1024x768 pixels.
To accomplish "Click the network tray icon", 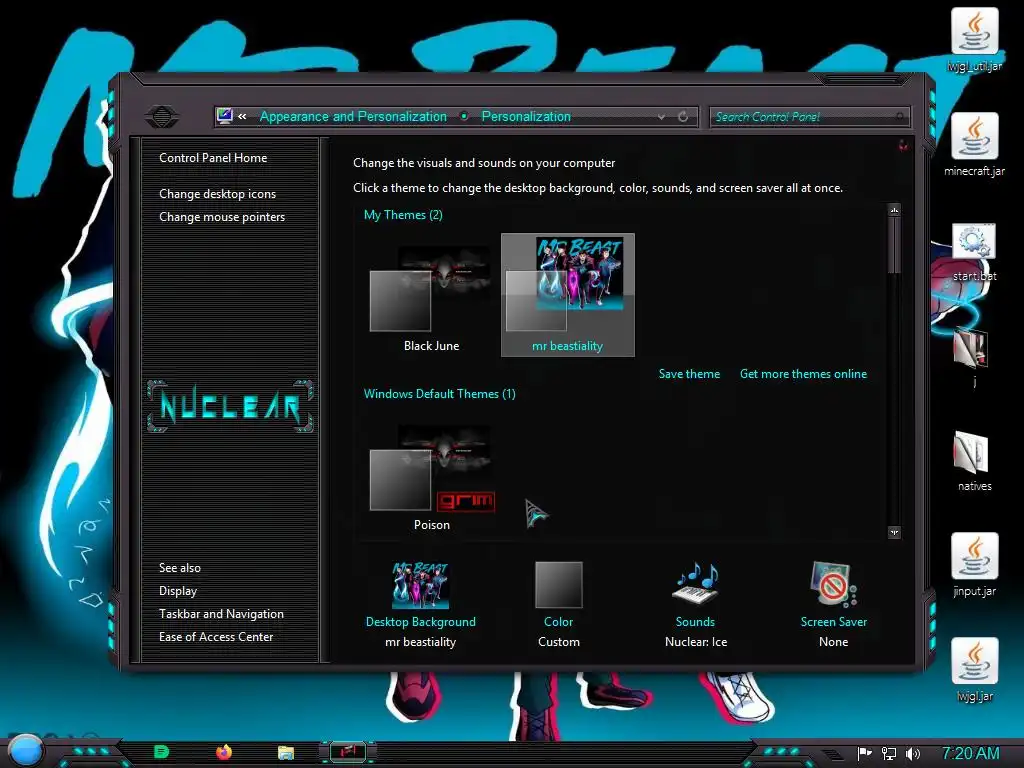I will pos(889,754).
